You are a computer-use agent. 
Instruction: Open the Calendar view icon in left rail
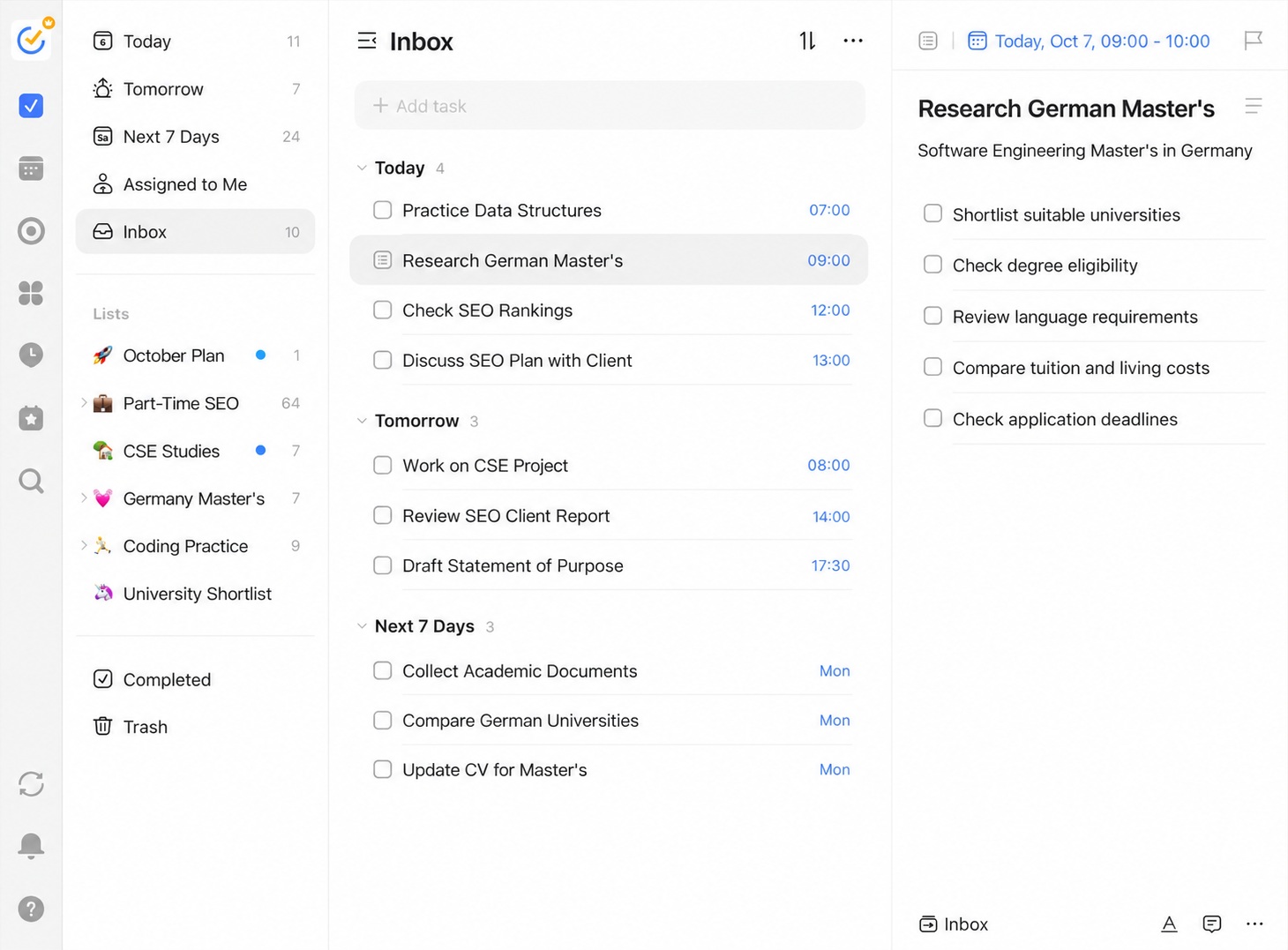pyautogui.click(x=31, y=168)
